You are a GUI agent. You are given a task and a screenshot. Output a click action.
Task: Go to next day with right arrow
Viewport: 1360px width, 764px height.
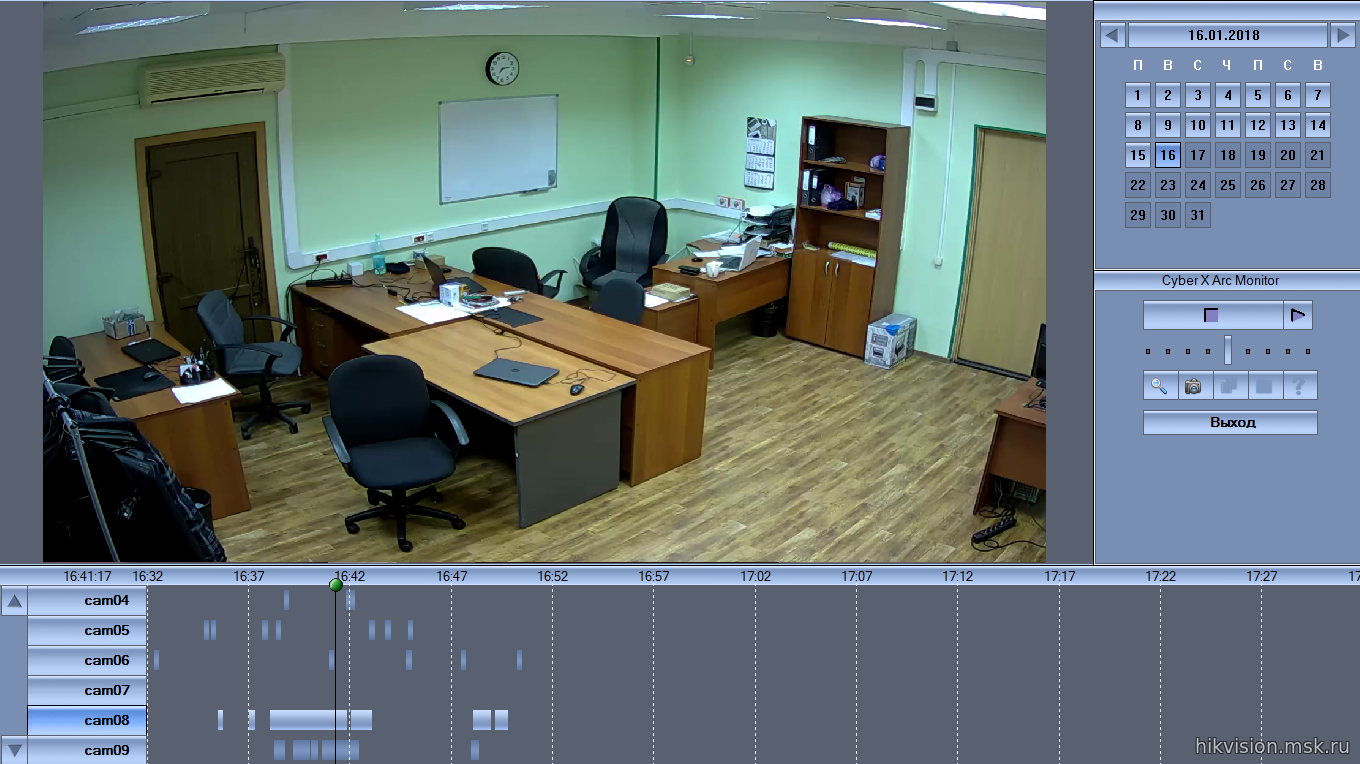[x=1342, y=35]
